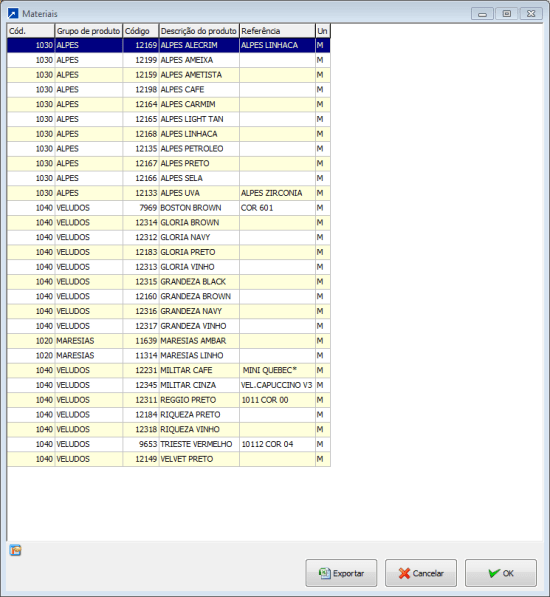Select the MARESIAS AMBAR row
Image resolution: width=550 pixels, height=597 pixels.
(169, 341)
